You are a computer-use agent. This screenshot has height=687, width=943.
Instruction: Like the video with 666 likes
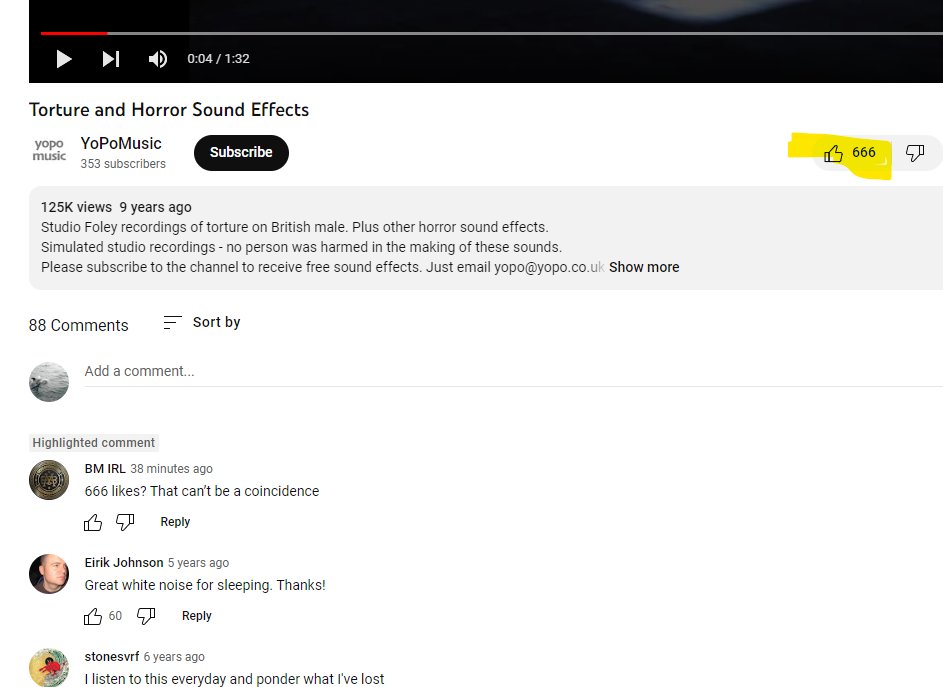coord(850,153)
